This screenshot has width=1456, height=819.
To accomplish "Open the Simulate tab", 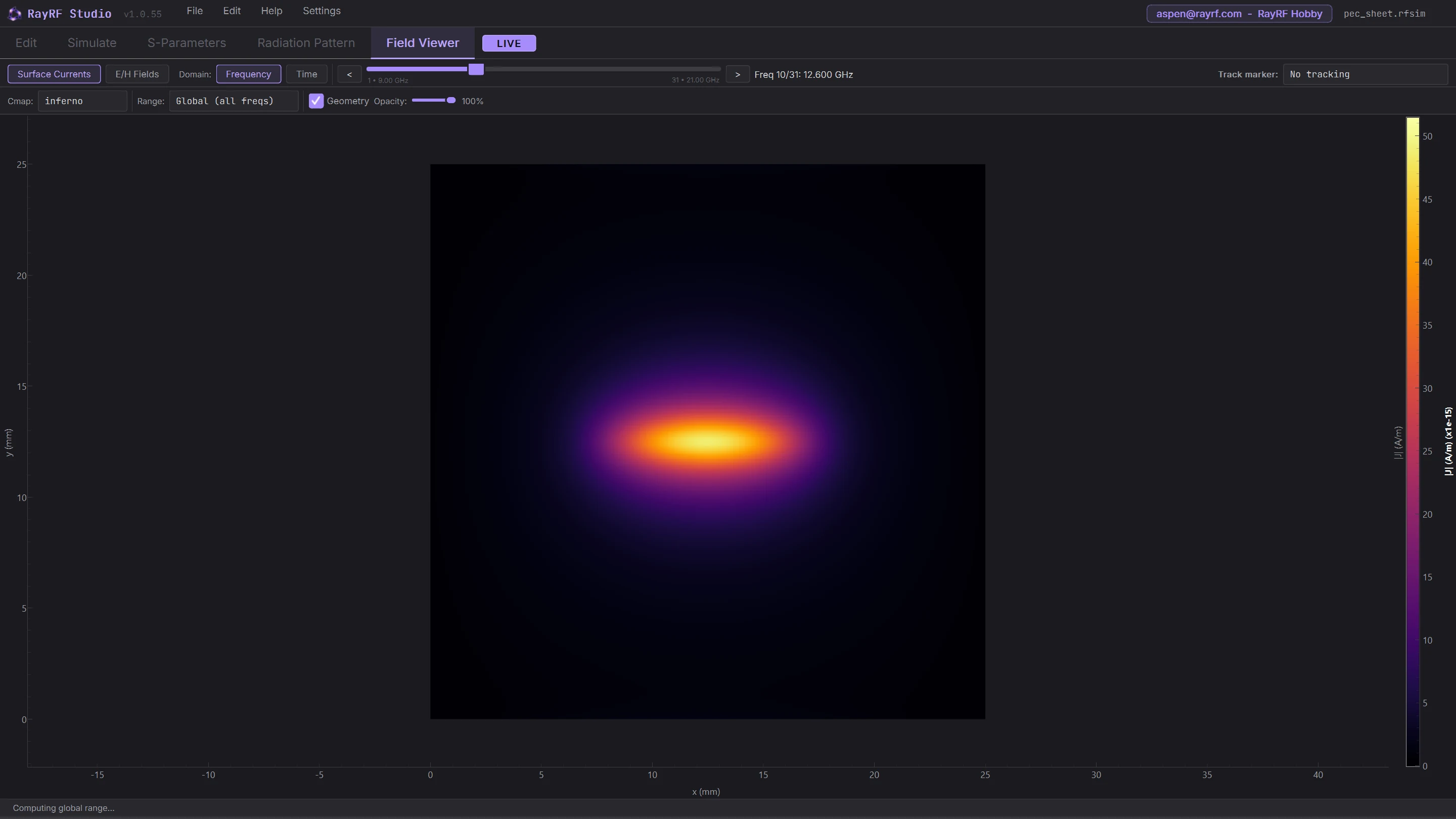I will click(x=92, y=43).
